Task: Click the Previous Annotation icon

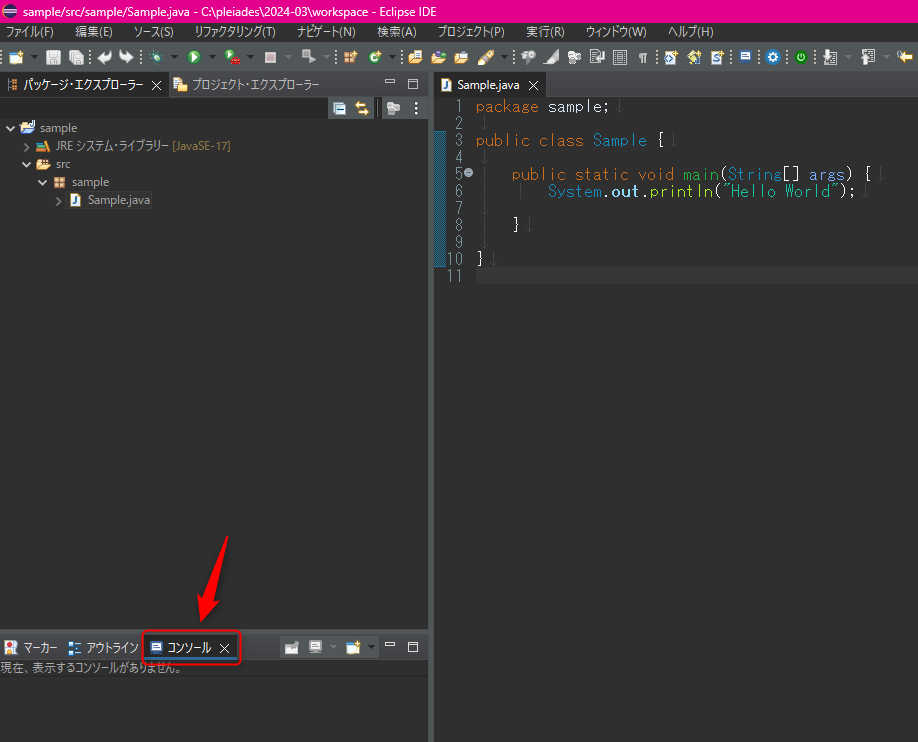Action: (868, 57)
